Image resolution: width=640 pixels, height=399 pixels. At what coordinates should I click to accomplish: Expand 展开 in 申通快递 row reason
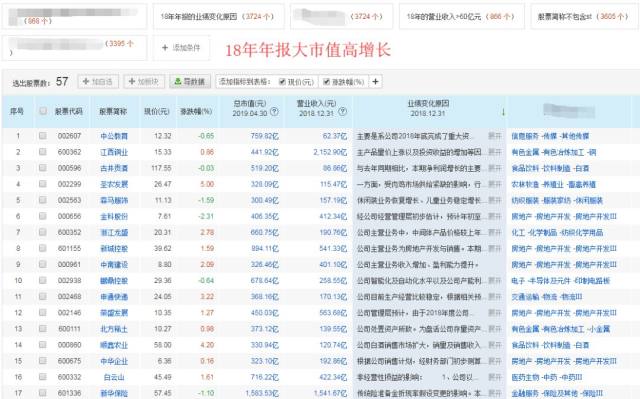495,297
